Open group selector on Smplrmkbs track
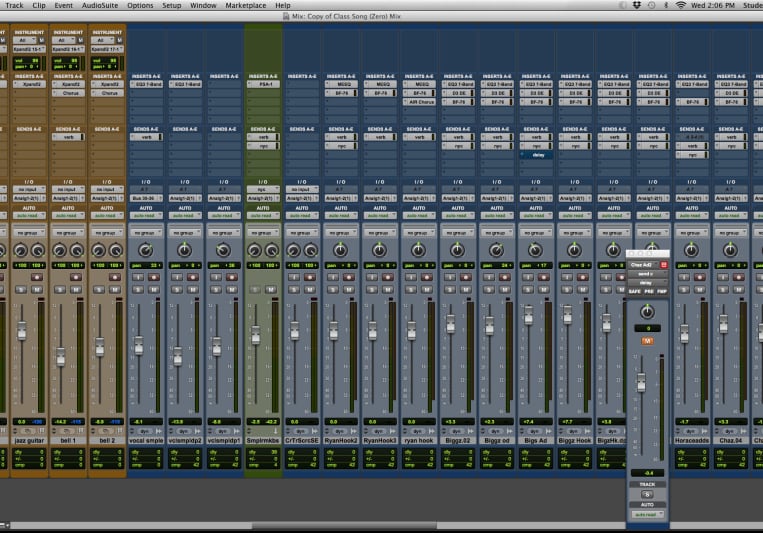This screenshot has width=763, height=533. click(263, 233)
